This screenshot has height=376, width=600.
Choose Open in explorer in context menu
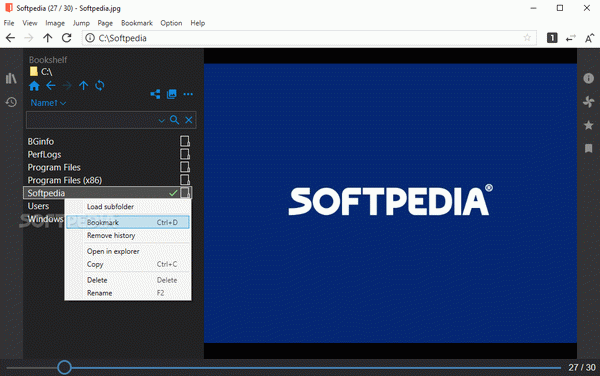tap(128, 251)
